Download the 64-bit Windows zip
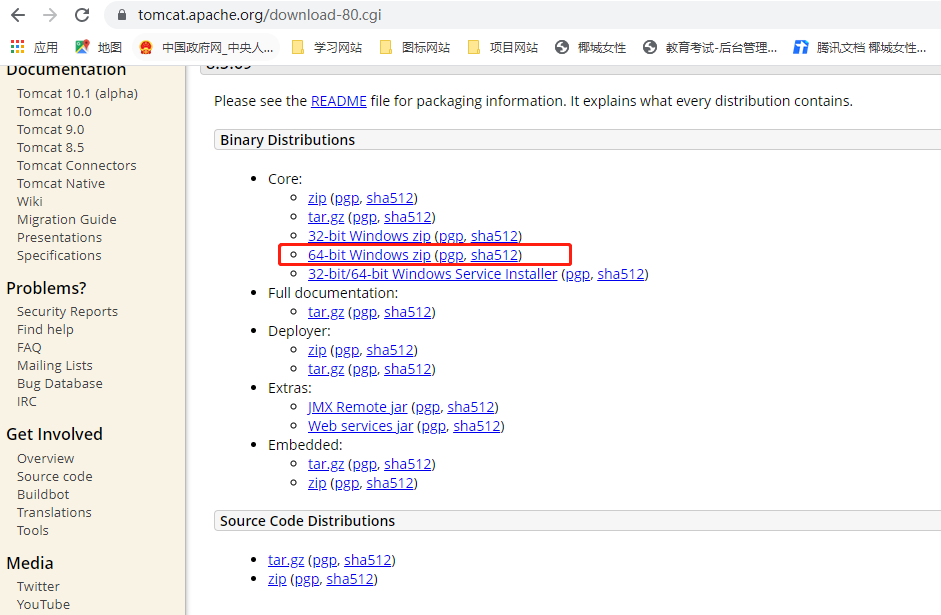This screenshot has width=941, height=615. pos(369,255)
